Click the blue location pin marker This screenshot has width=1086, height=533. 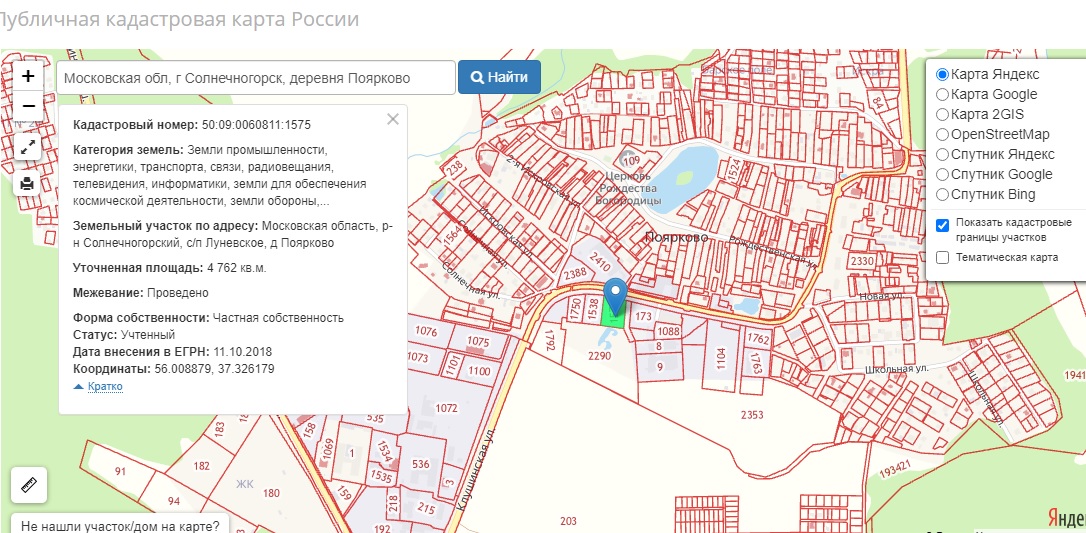tap(617, 295)
